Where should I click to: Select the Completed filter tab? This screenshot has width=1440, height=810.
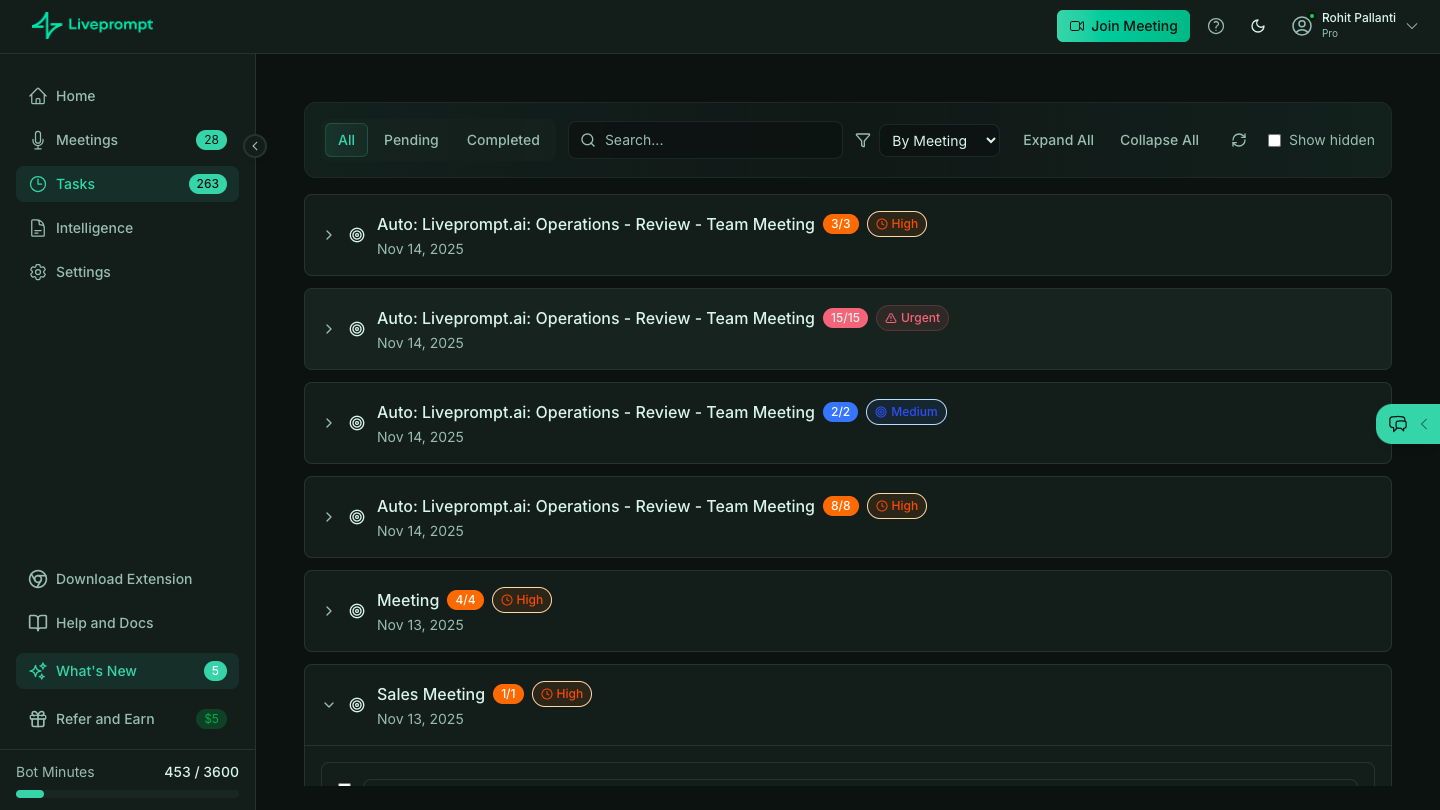point(503,140)
